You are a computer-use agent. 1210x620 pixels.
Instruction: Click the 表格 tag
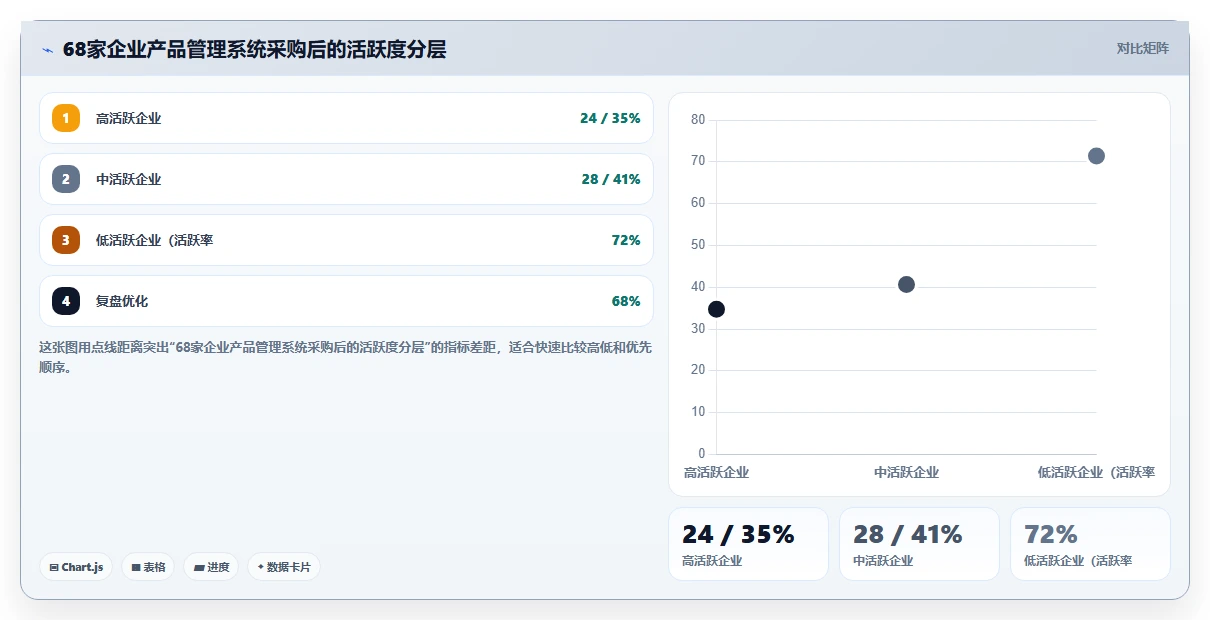tap(148, 567)
